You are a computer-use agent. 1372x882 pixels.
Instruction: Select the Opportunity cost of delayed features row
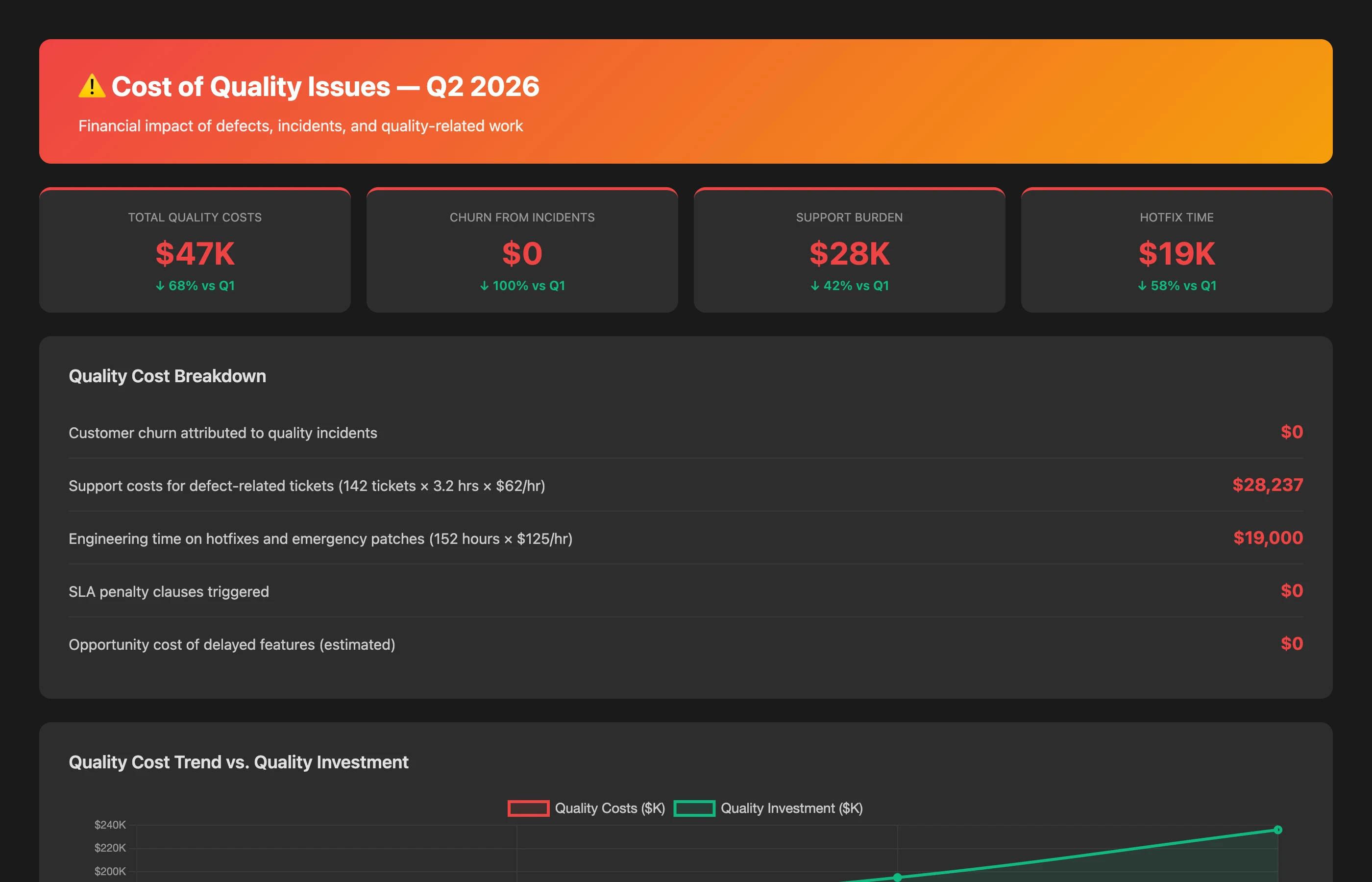click(686, 644)
